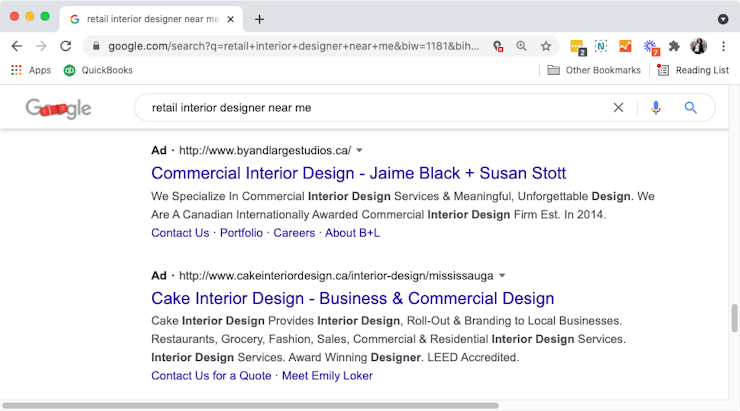Submit search with the magnifier icon

(690, 108)
